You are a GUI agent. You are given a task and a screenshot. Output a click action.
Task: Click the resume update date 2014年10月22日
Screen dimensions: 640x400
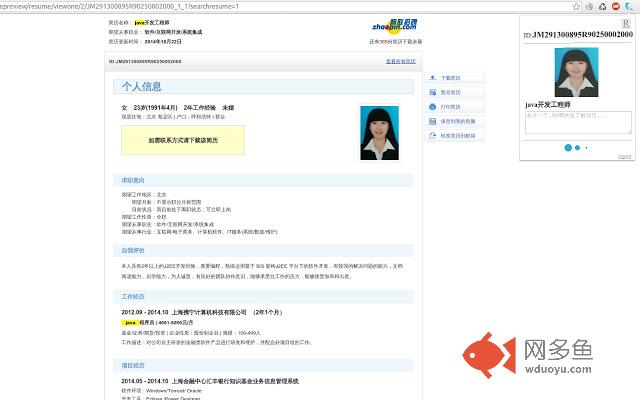click(x=163, y=42)
